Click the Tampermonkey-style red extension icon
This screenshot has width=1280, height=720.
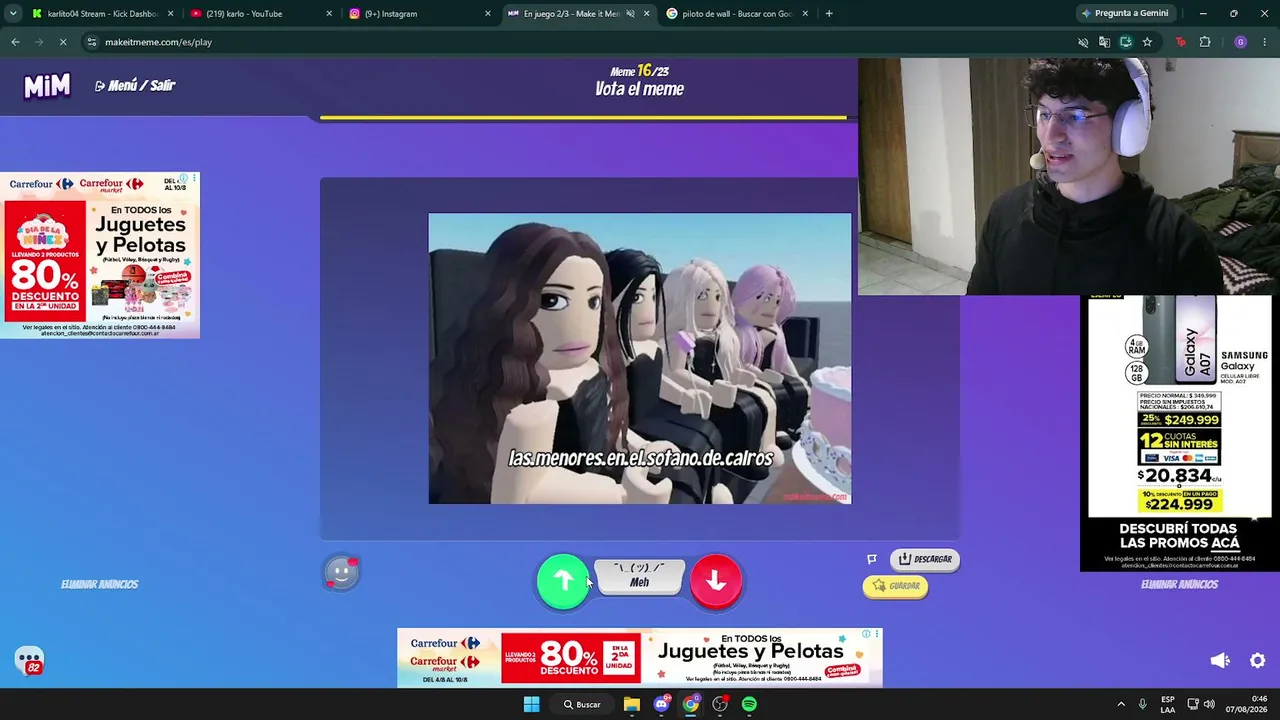click(1181, 42)
